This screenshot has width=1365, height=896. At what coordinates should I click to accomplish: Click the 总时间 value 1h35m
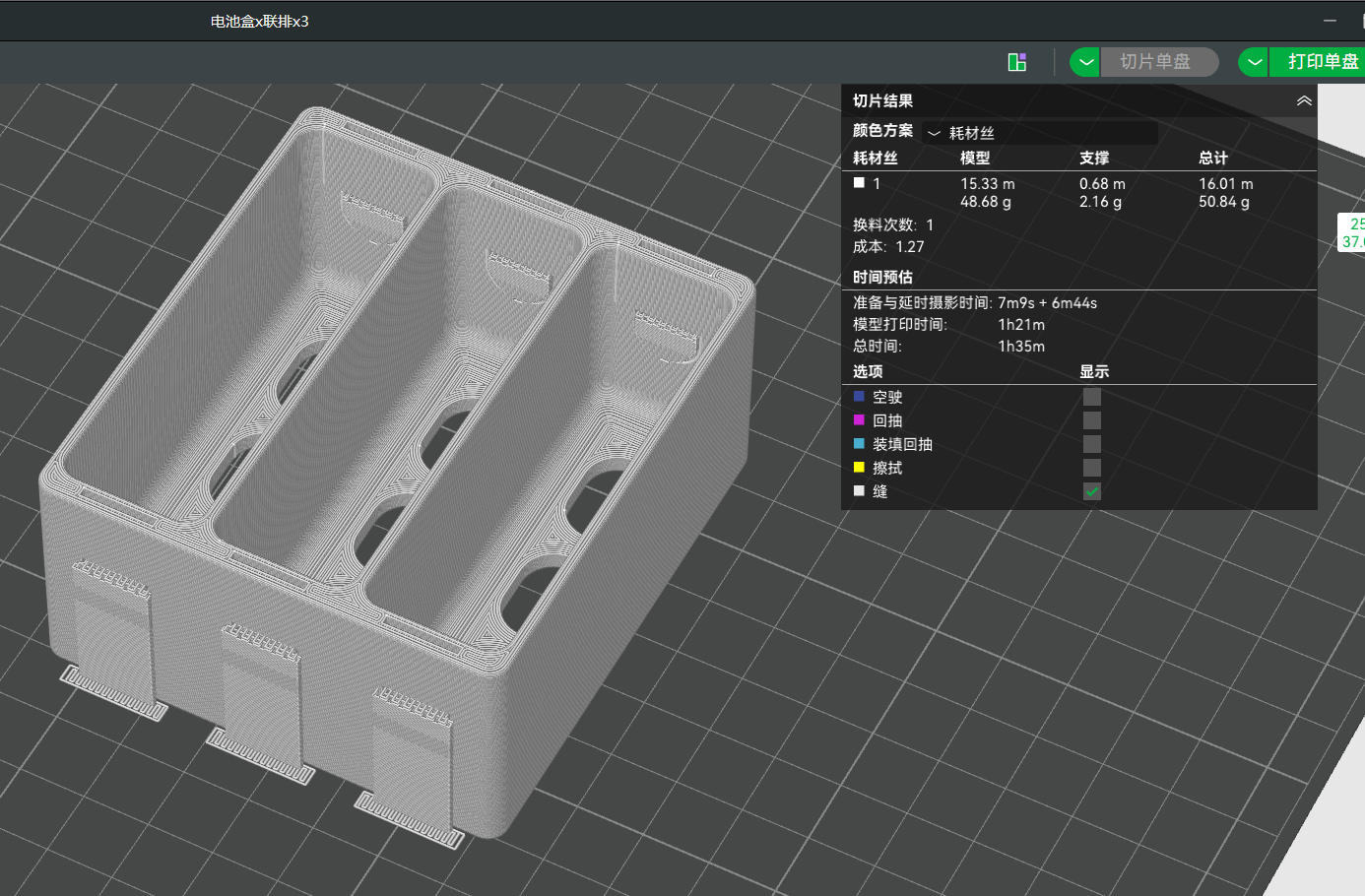click(1021, 347)
